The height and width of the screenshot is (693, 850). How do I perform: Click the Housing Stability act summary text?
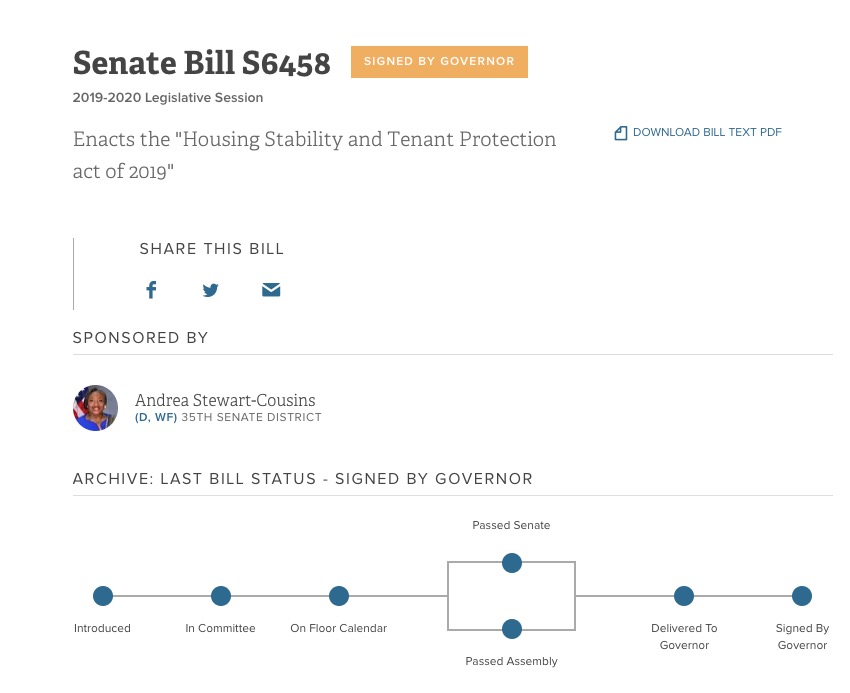coord(314,155)
